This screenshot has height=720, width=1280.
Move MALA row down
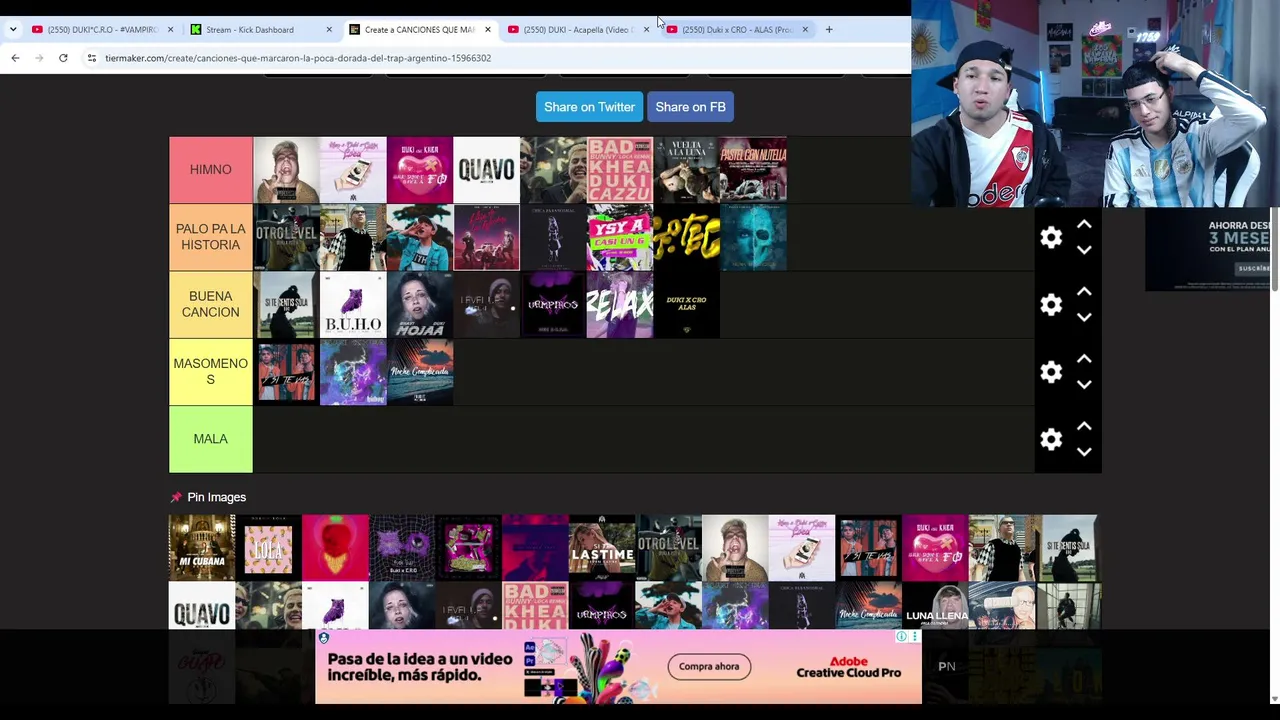click(x=1084, y=451)
